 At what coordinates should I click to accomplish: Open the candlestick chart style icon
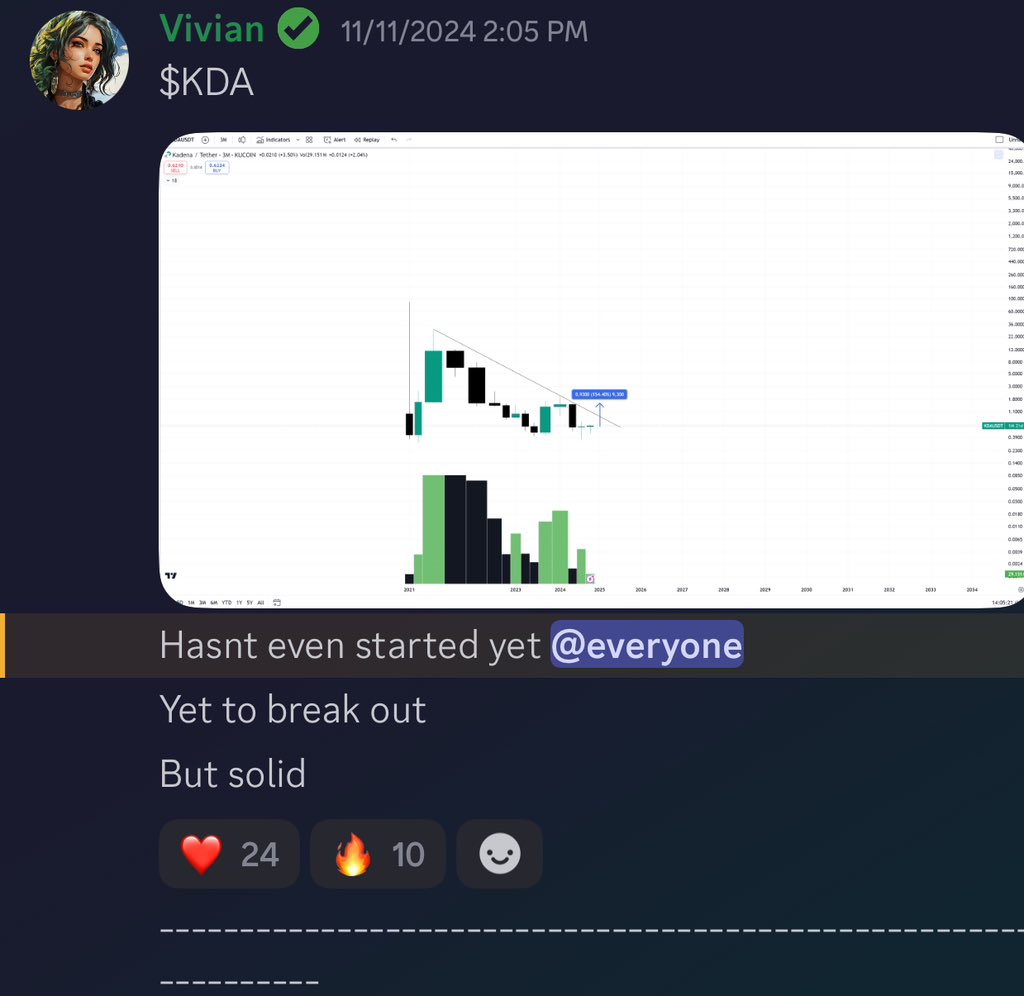tap(242, 140)
